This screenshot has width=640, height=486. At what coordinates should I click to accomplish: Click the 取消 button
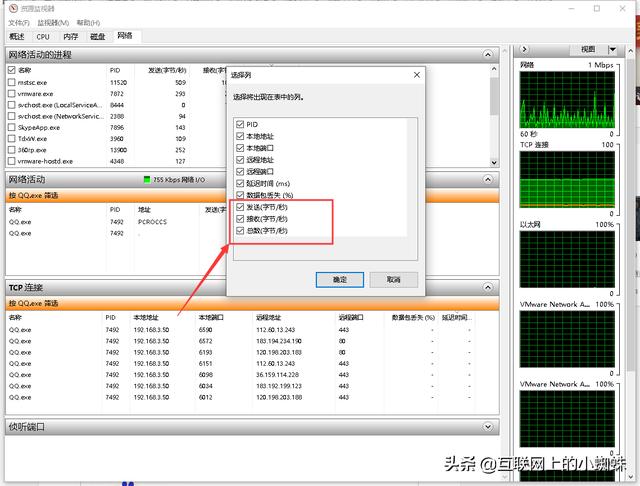(393, 279)
